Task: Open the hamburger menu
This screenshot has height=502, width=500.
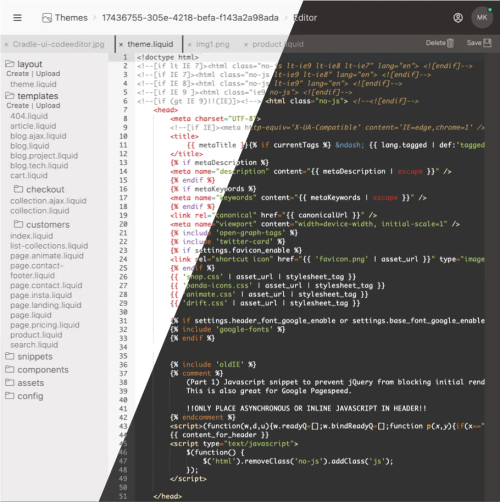Action: [17, 18]
